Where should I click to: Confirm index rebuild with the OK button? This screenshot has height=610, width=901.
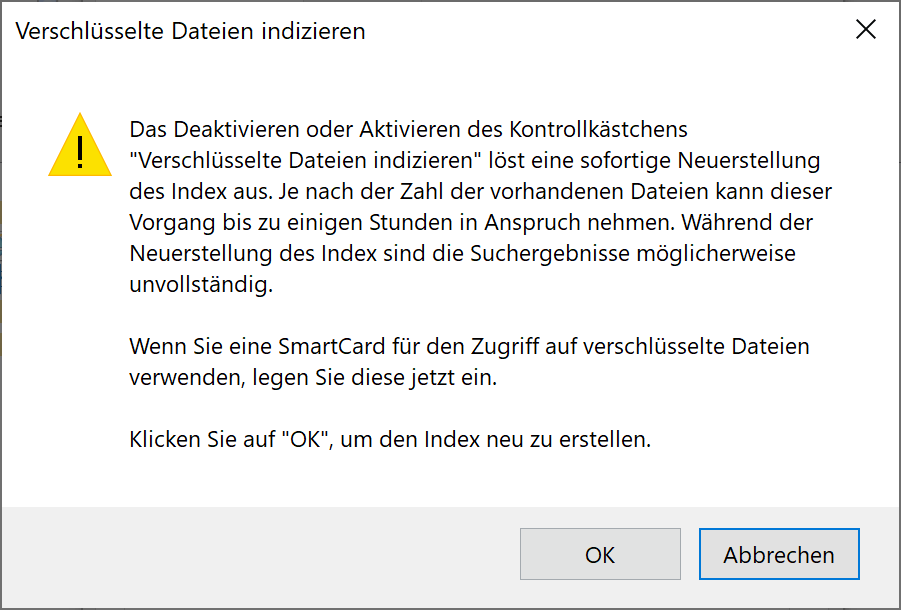click(600, 554)
